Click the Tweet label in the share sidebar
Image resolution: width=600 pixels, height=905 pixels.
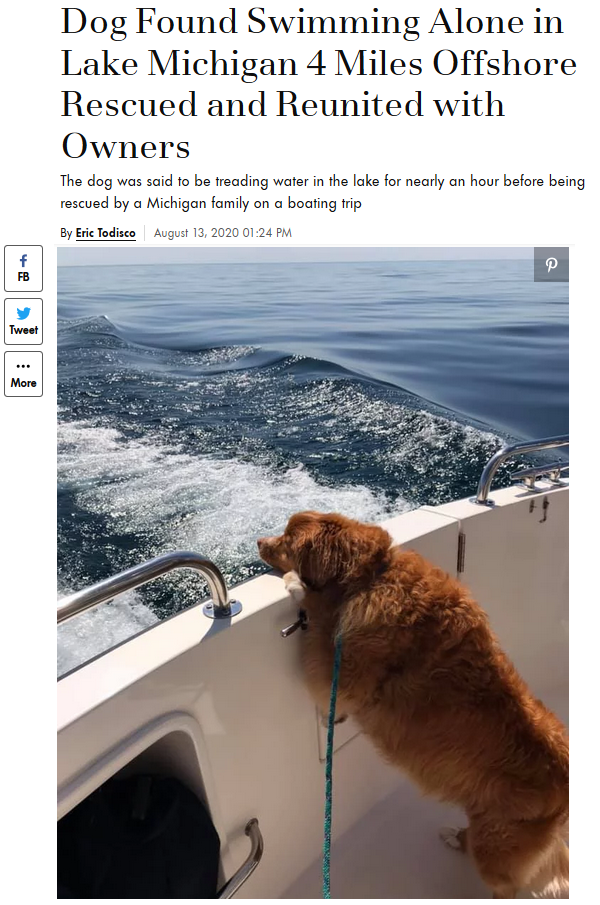[x=23, y=330]
